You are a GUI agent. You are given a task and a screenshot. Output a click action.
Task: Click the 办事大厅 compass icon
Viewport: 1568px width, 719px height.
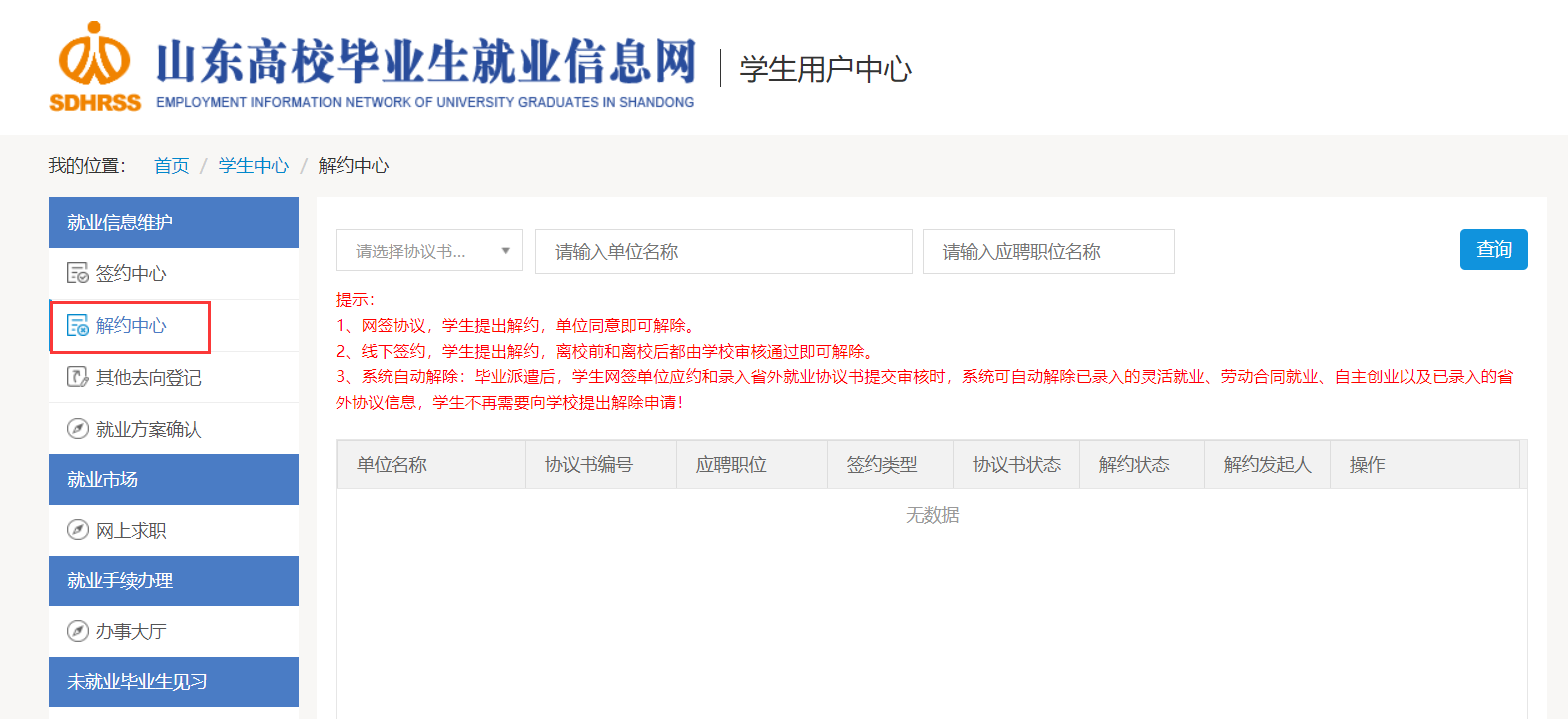click(x=77, y=631)
